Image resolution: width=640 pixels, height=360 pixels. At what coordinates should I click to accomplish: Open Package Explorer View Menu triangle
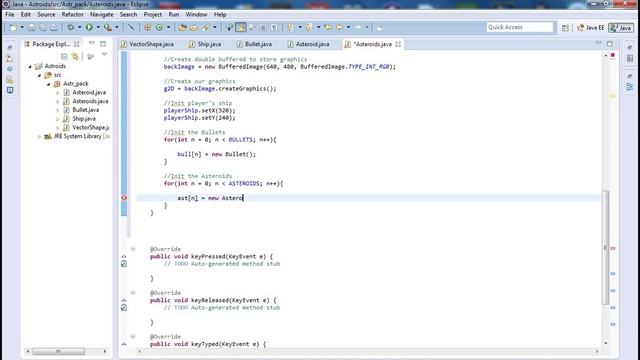[x=104, y=55]
